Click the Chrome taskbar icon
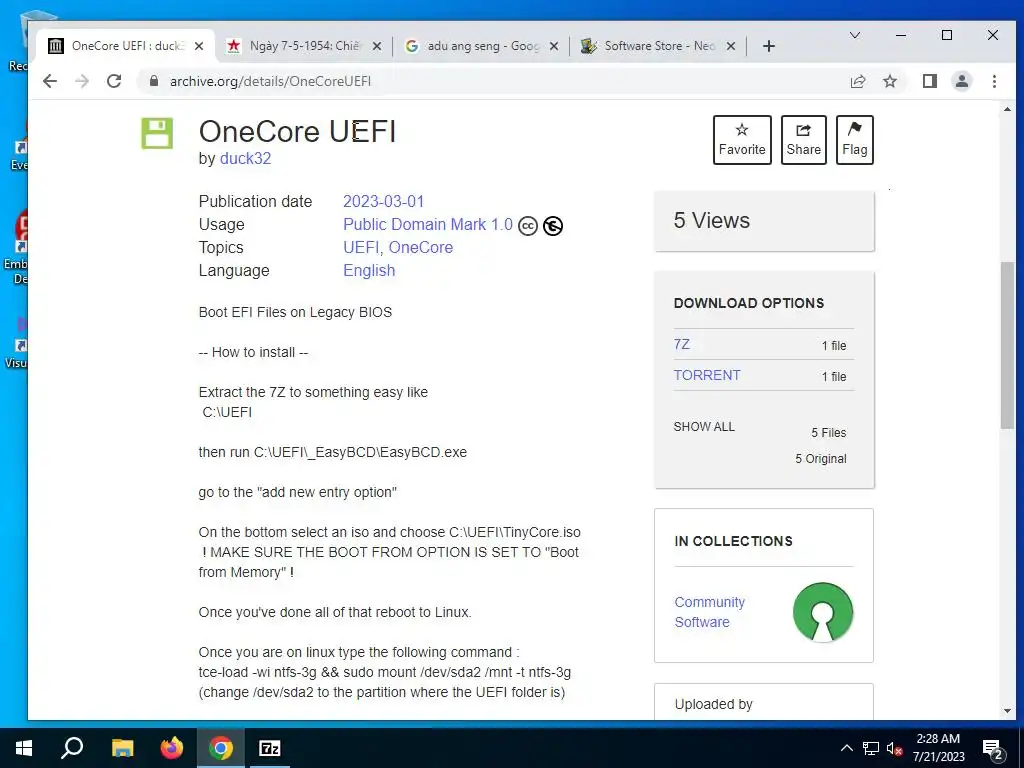 pyautogui.click(x=221, y=748)
